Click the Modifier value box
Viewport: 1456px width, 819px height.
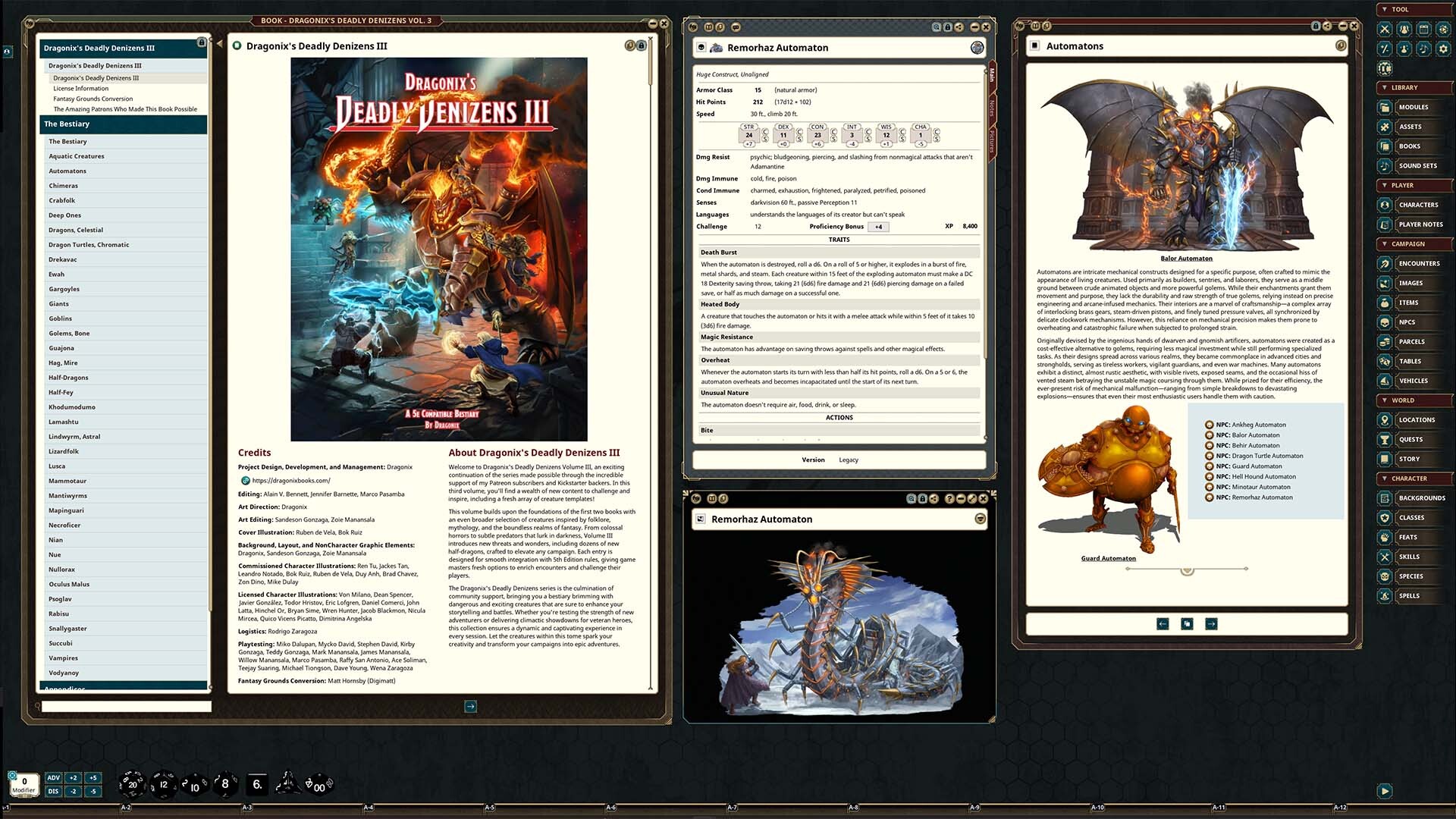[x=24, y=785]
